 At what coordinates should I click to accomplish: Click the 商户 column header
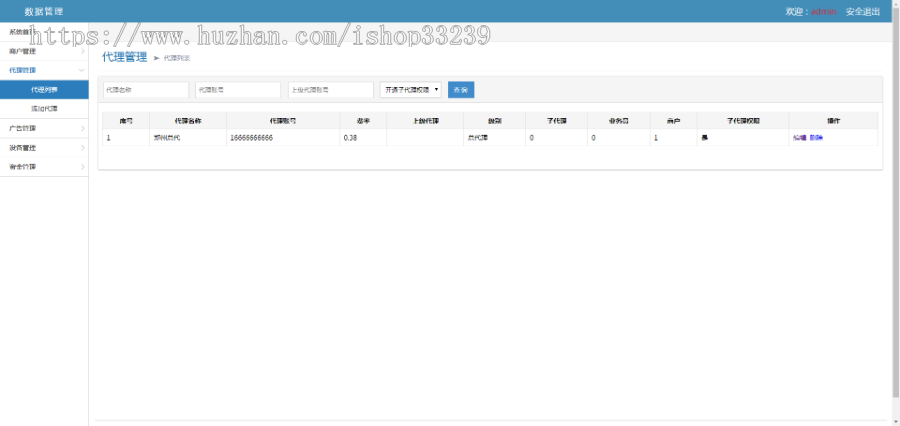(x=673, y=121)
